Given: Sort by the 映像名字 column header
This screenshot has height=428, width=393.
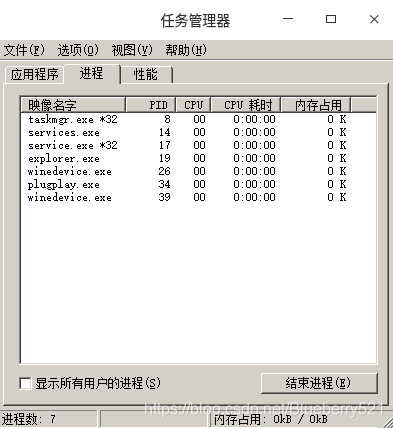Looking at the screenshot, I should pos(73,105).
